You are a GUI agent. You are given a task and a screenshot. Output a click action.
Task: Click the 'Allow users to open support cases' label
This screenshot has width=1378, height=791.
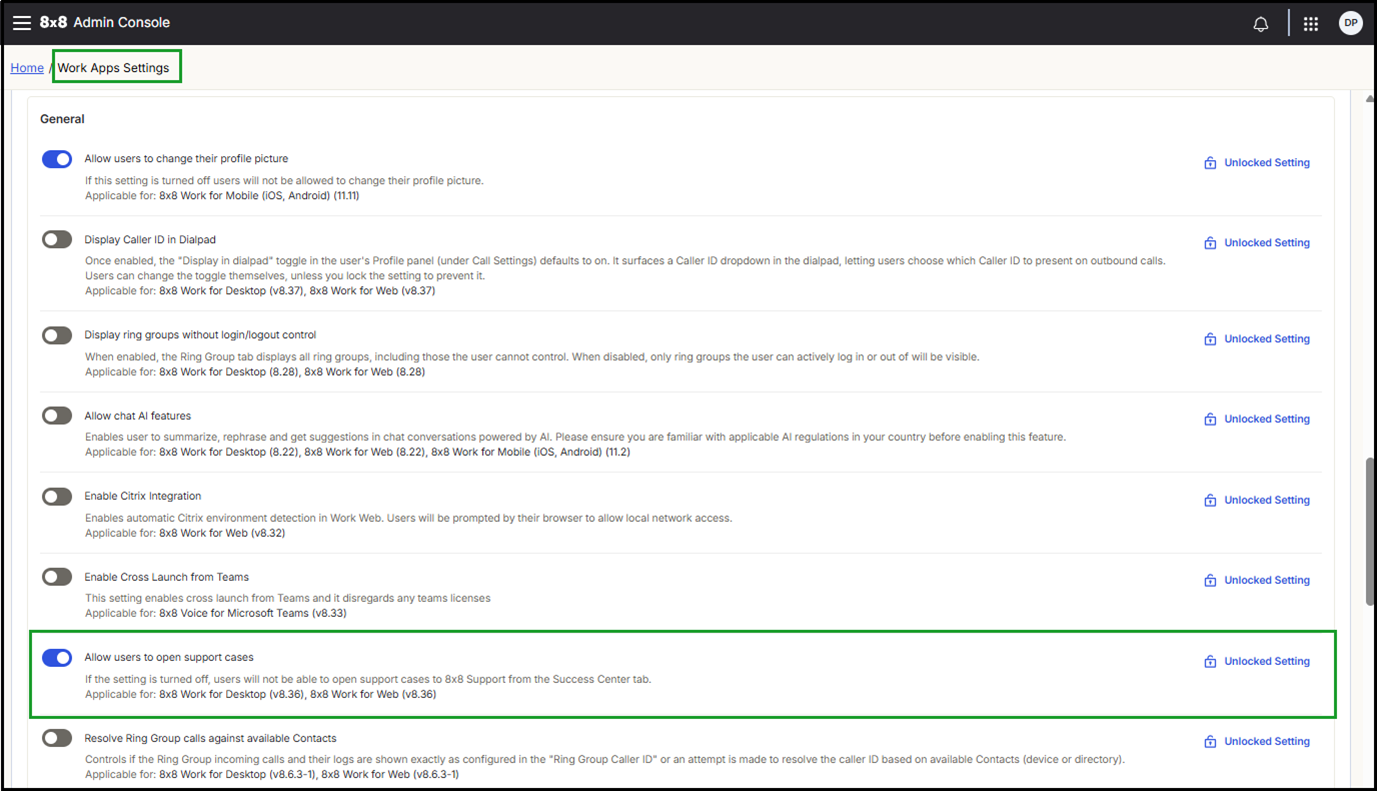pyautogui.click(x=169, y=658)
